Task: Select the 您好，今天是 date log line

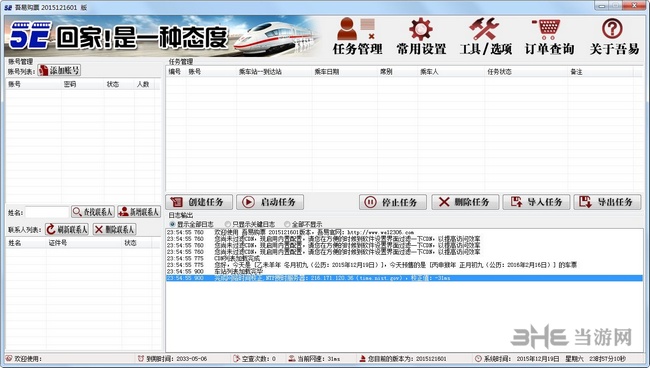Action: [404, 265]
